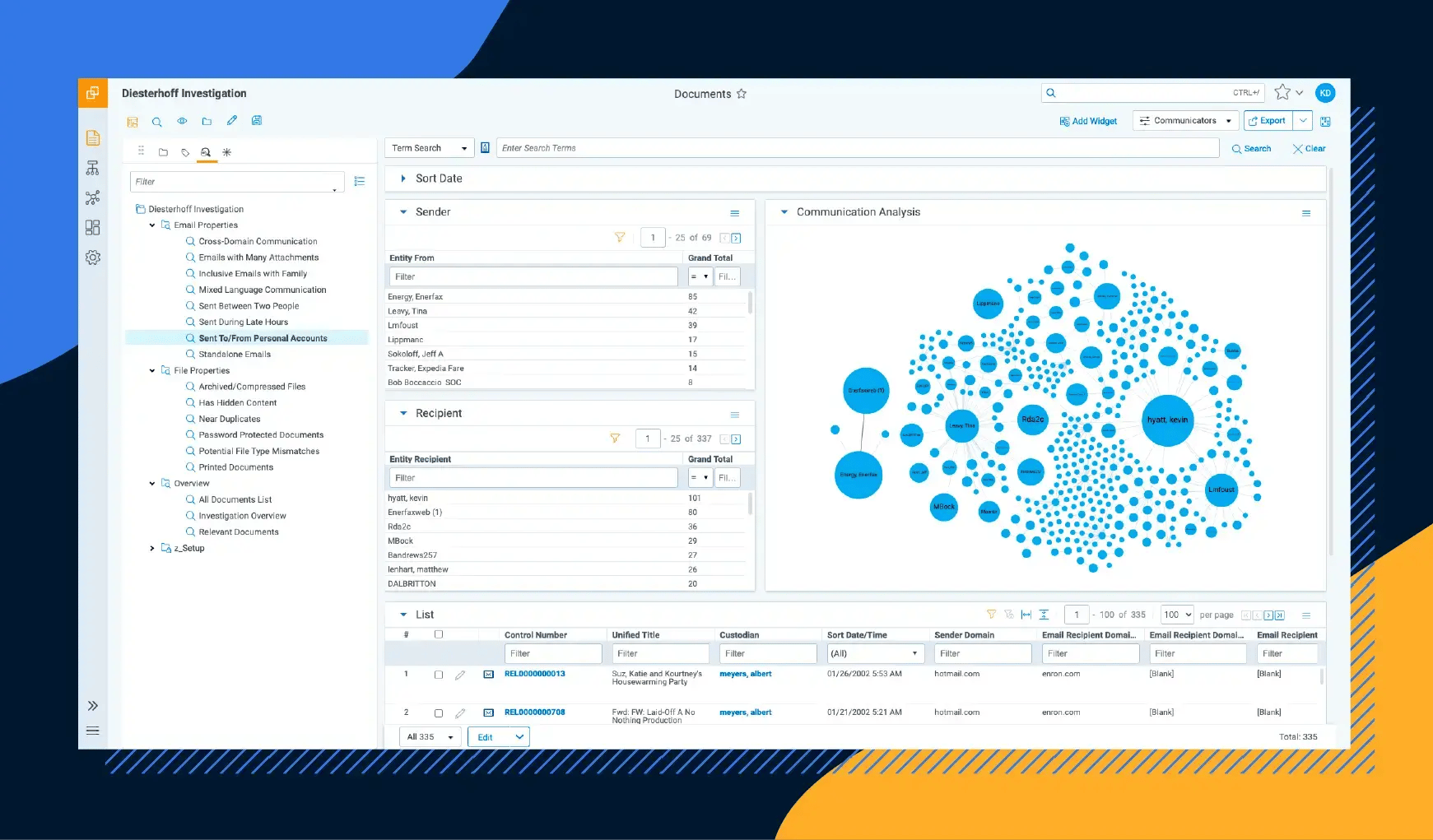Open the Export split arrow dropdown
The image size is (1433, 840).
[1303, 121]
